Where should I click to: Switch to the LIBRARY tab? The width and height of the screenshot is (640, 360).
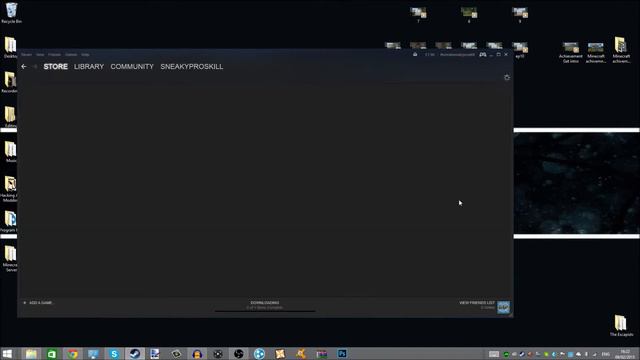[89, 67]
